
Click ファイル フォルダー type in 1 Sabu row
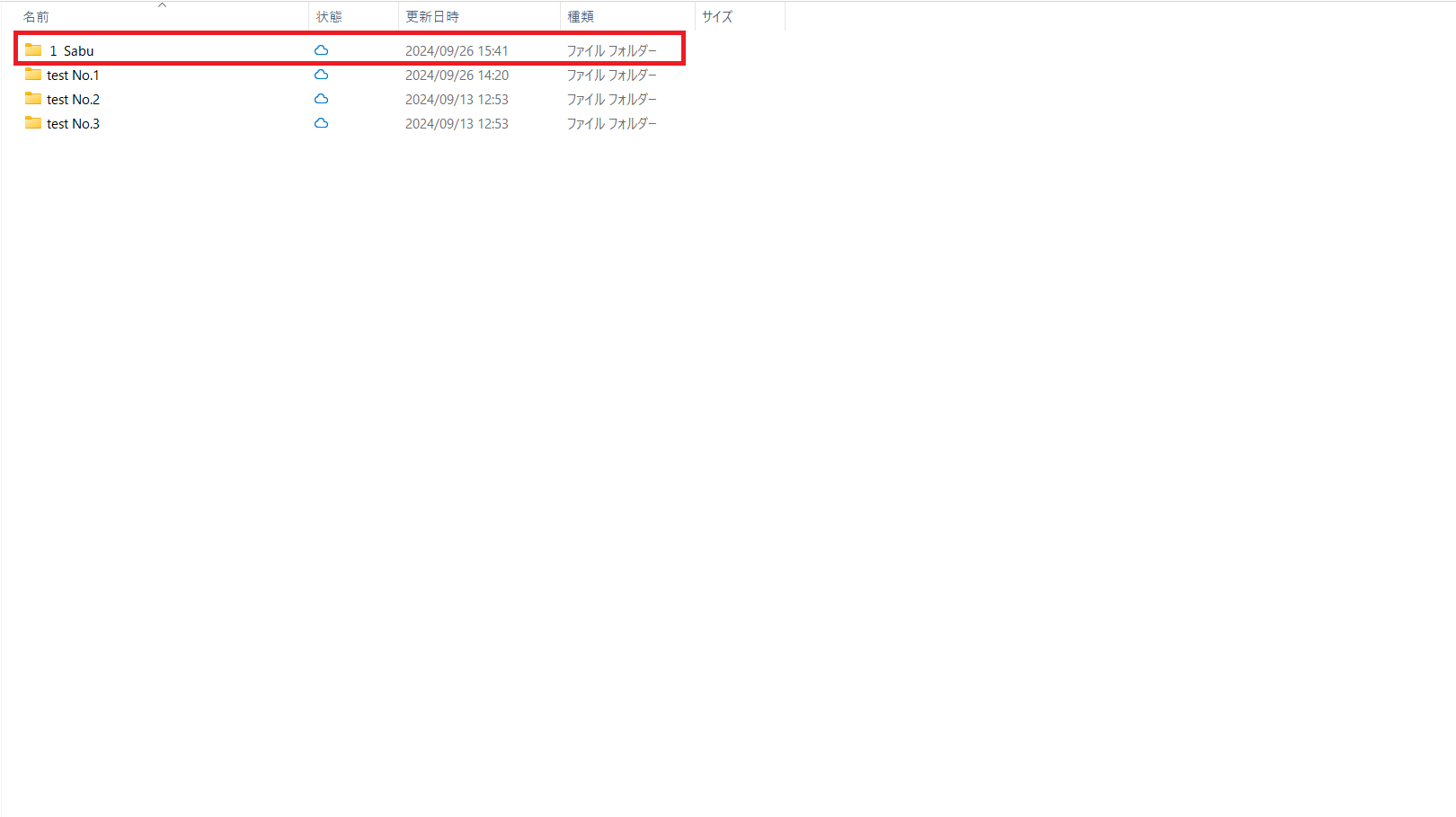click(612, 50)
